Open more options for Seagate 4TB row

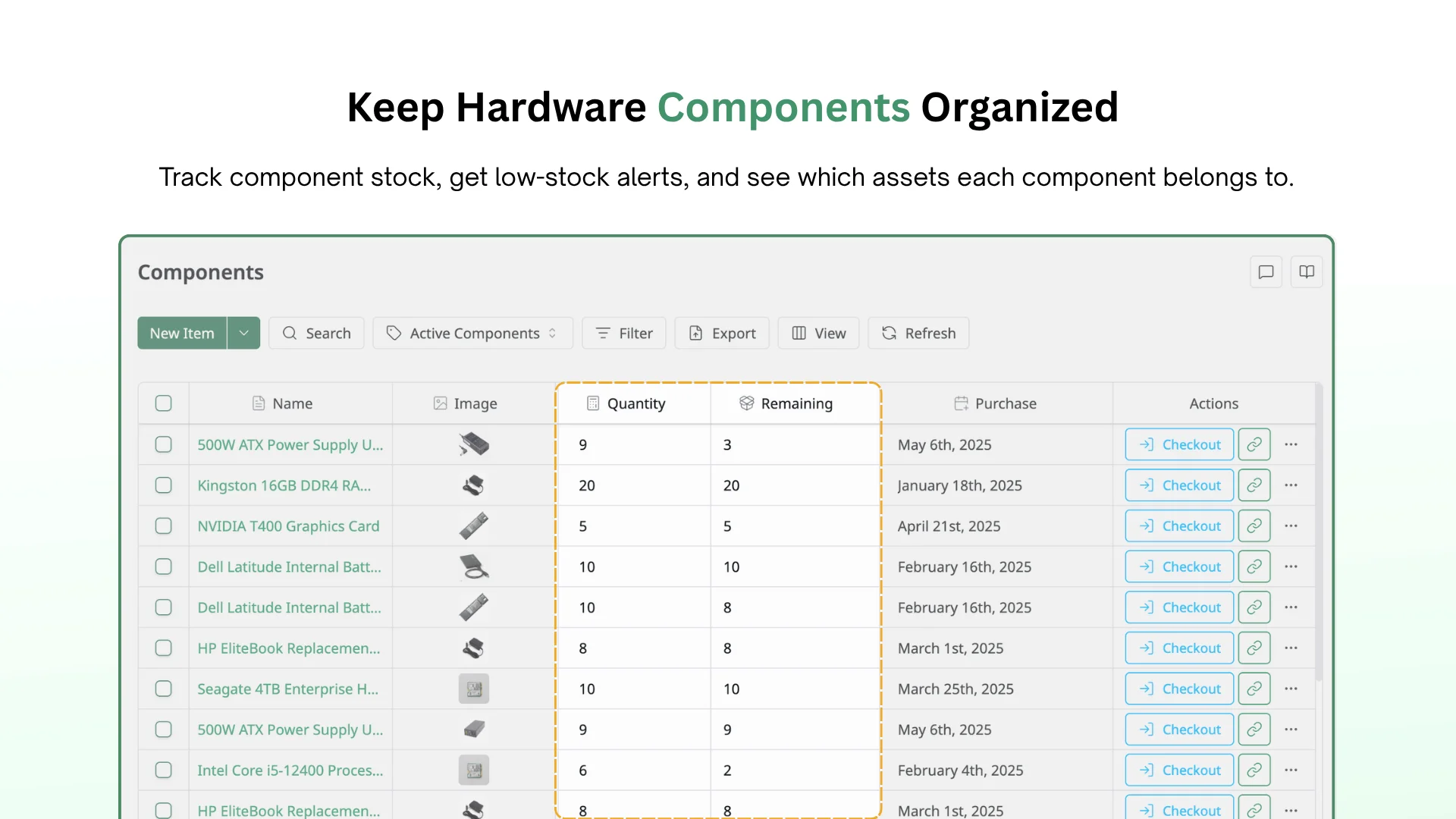click(x=1291, y=689)
